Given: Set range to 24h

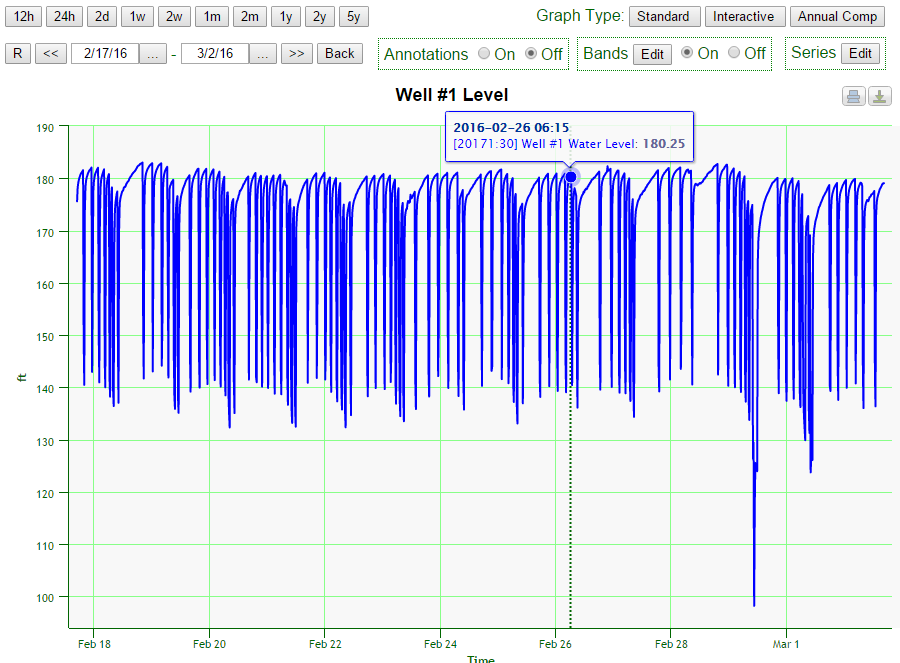Looking at the screenshot, I should pos(64,17).
